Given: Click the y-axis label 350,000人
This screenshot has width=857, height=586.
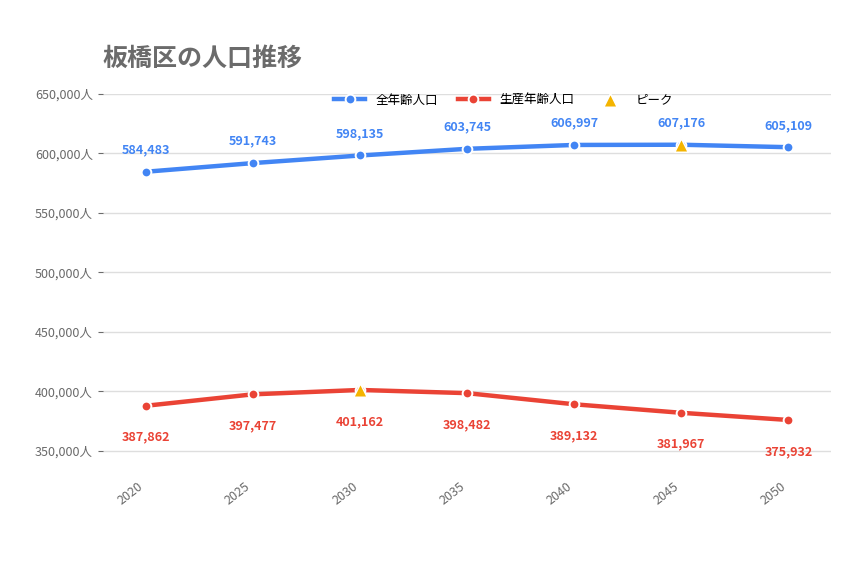Looking at the screenshot, I should 63,452.
